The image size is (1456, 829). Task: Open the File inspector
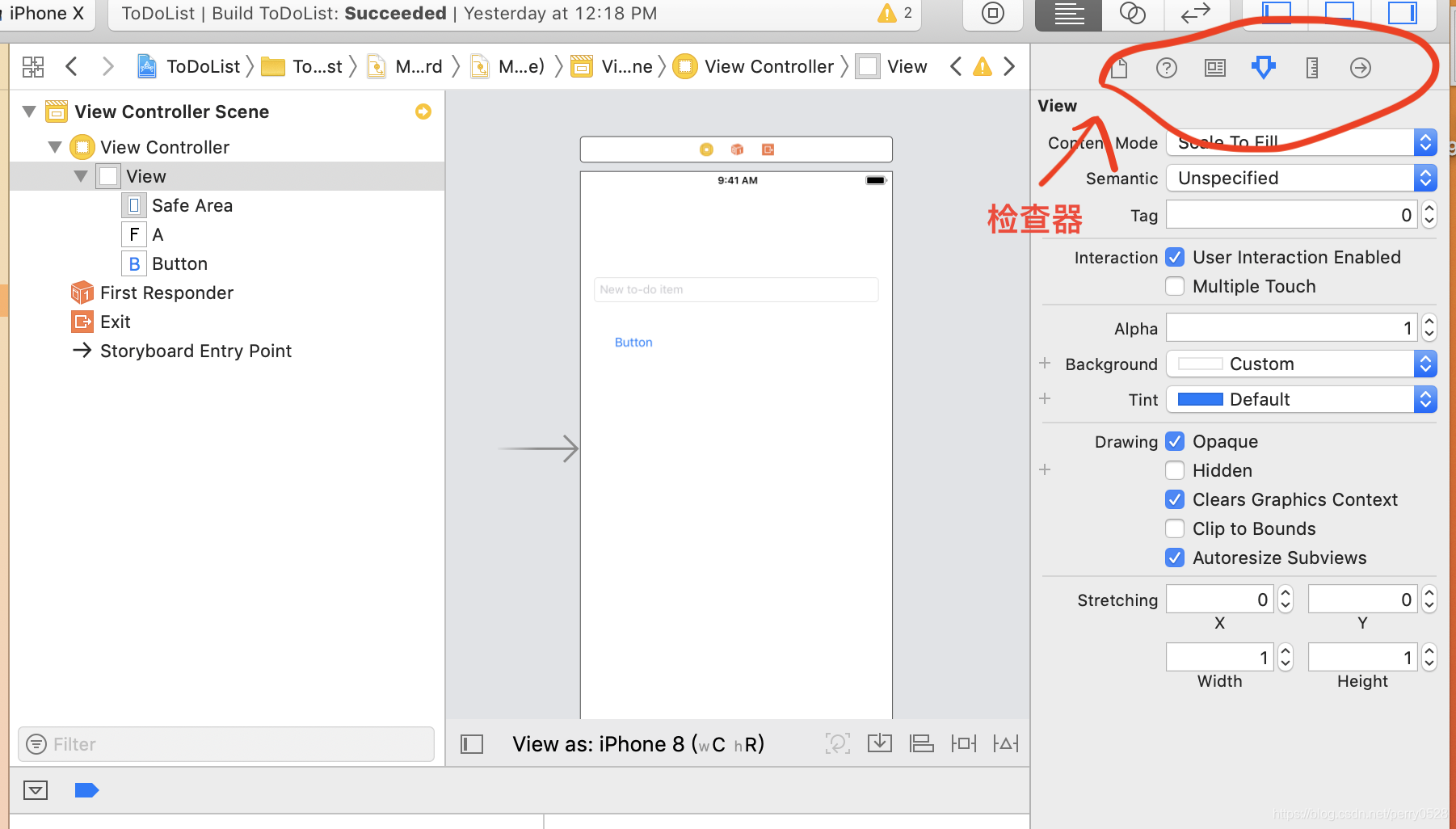[x=1119, y=68]
